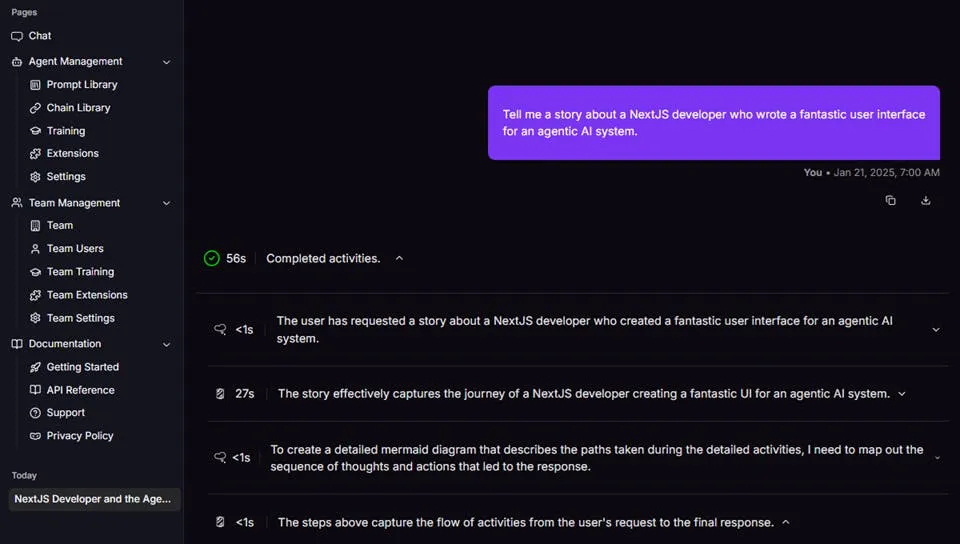
Task: Click the Extensions puzzle piece icon
Action: pyautogui.click(x=36, y=154)
